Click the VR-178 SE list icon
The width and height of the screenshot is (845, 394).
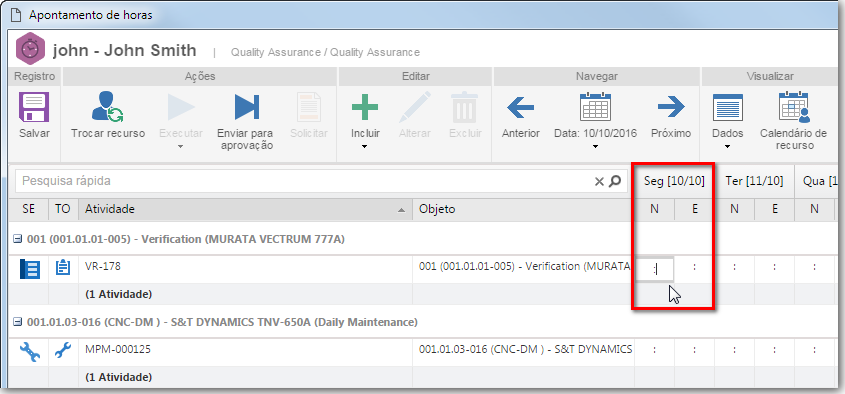point(30,268)
